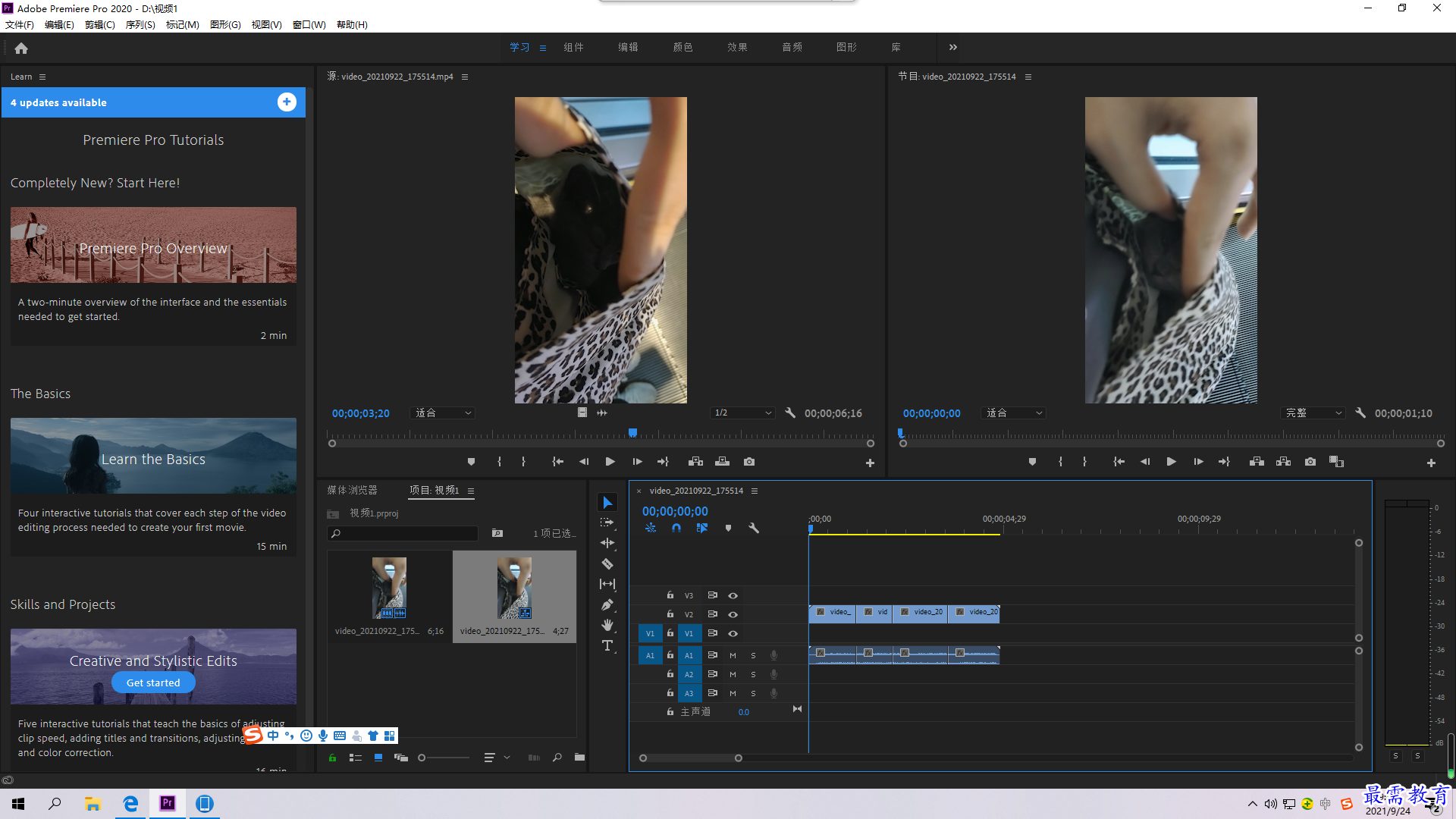Select the Selection (arrow) tool
Screen dimensions: 1456x819
(x=607, y=503)
